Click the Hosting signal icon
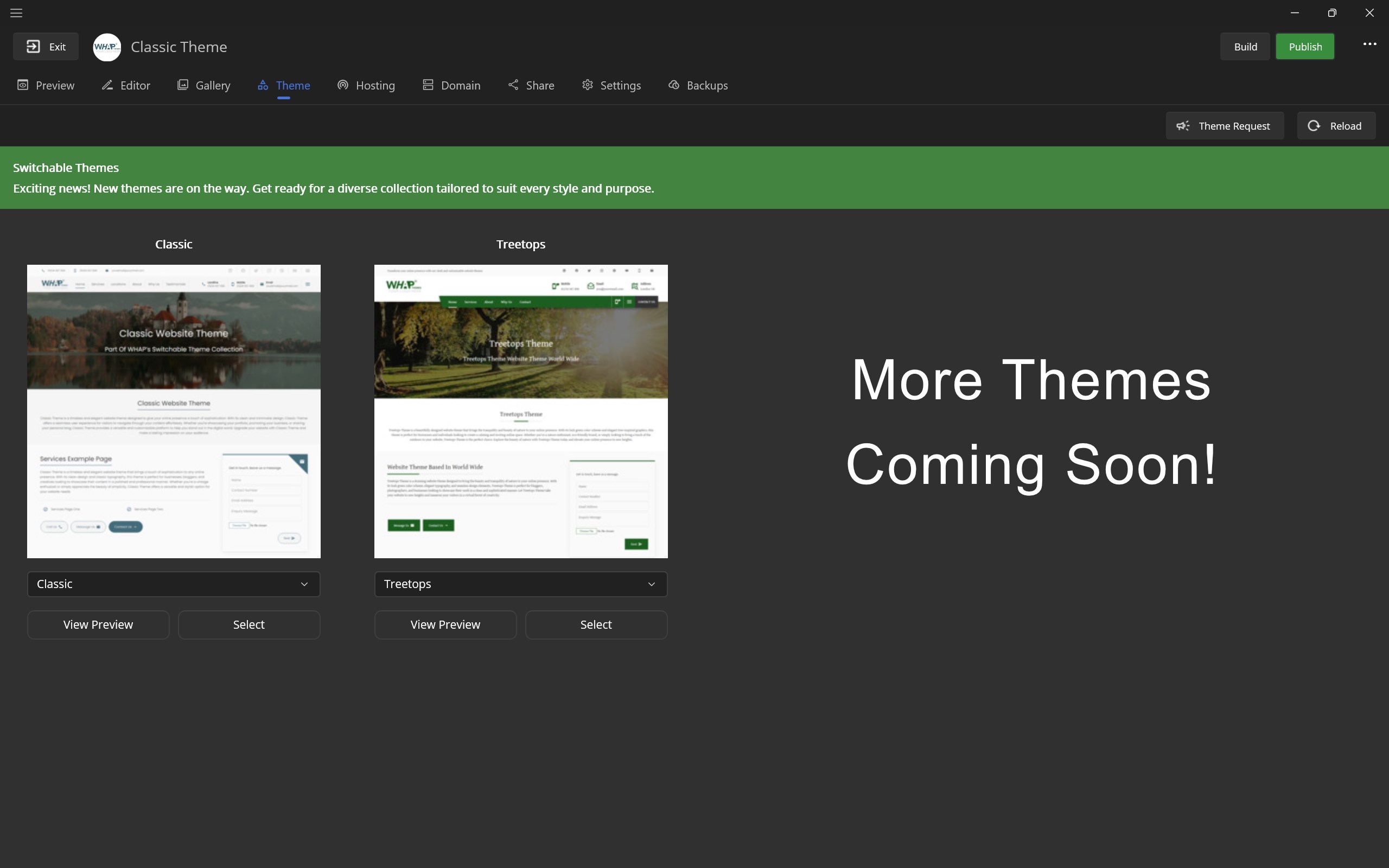 pos(343,85)
